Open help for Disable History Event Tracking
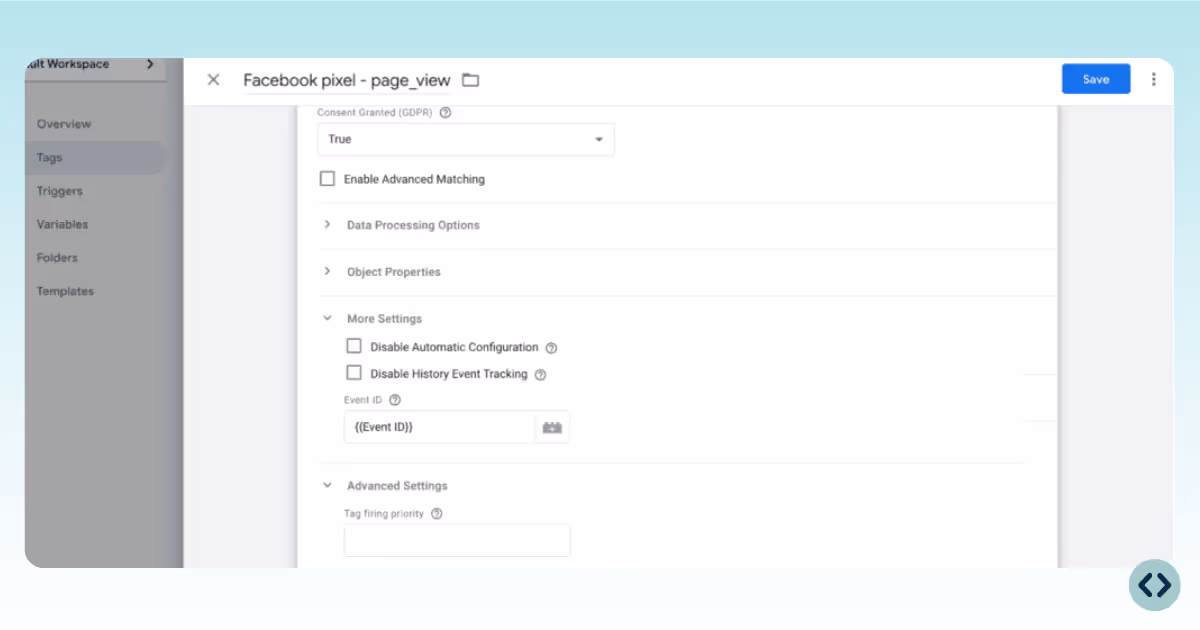The height and width of the screenshot is (630, 1200). pos(540,375)
